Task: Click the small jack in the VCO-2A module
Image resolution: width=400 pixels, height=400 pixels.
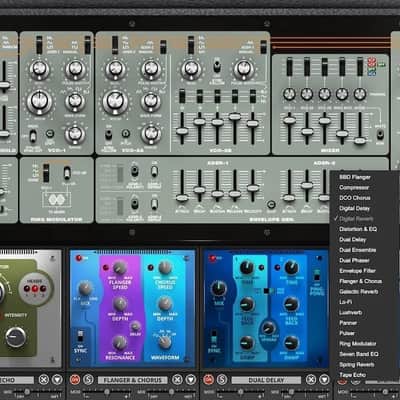Action: (x=126, y=134)
